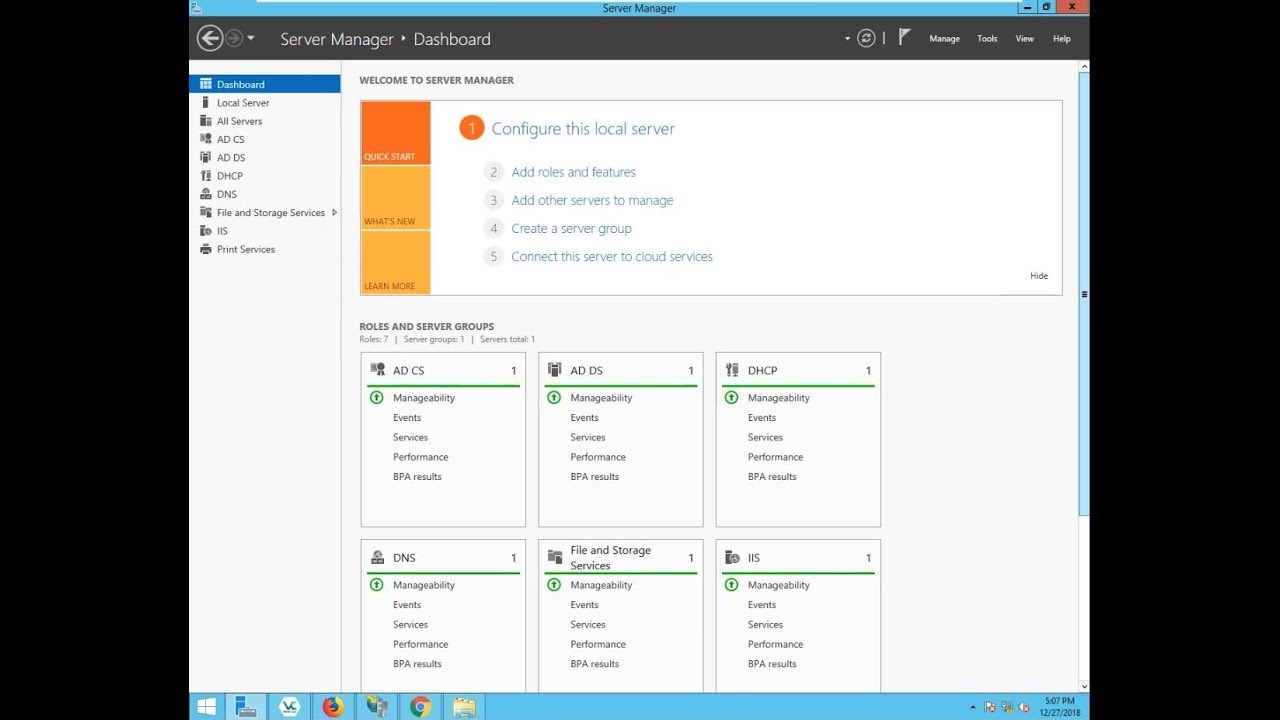Open the DNS role tile header
This screenshot has width=1280, height=720.
[x=443, y=558]
